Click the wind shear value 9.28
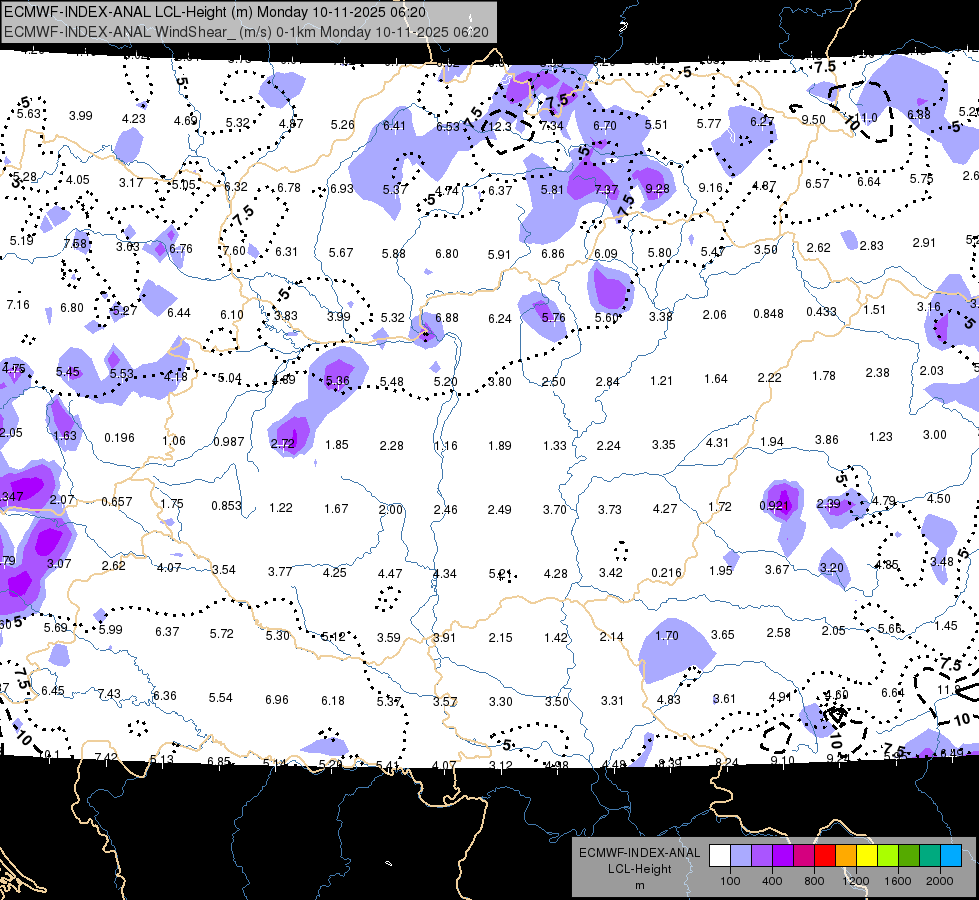 657,188
